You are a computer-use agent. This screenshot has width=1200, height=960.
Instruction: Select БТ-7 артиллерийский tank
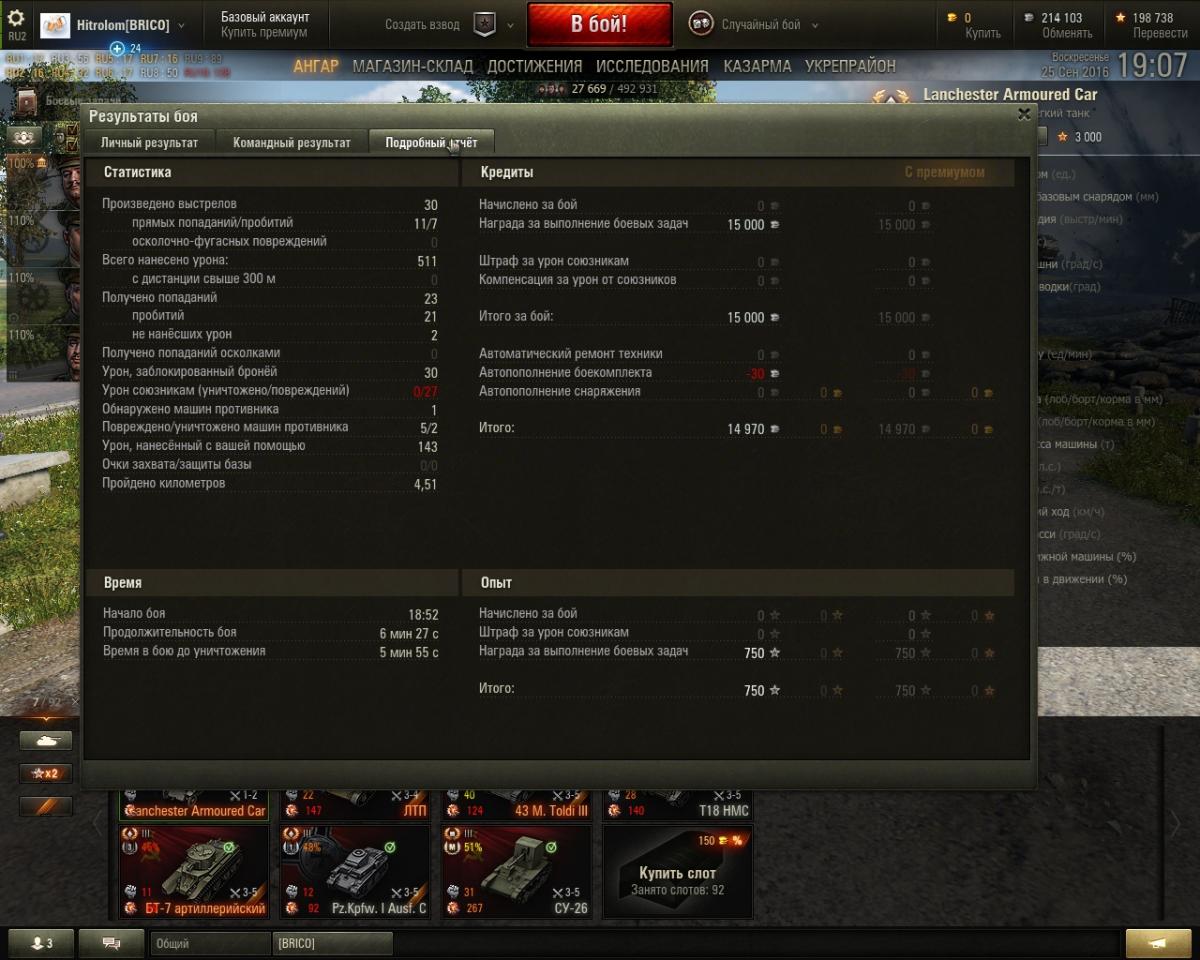[194, 872]
